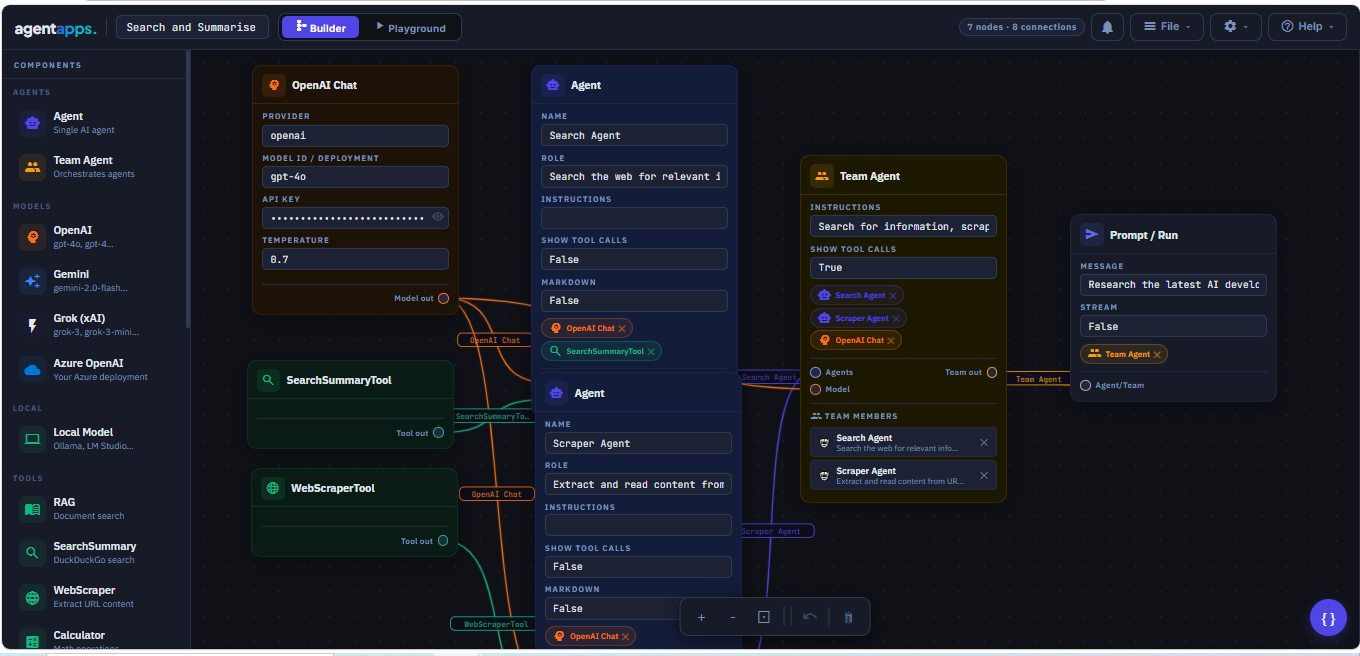Remove Scraper Agent tag from Team Agent
Screen dimensions: 1360x656
896,318
